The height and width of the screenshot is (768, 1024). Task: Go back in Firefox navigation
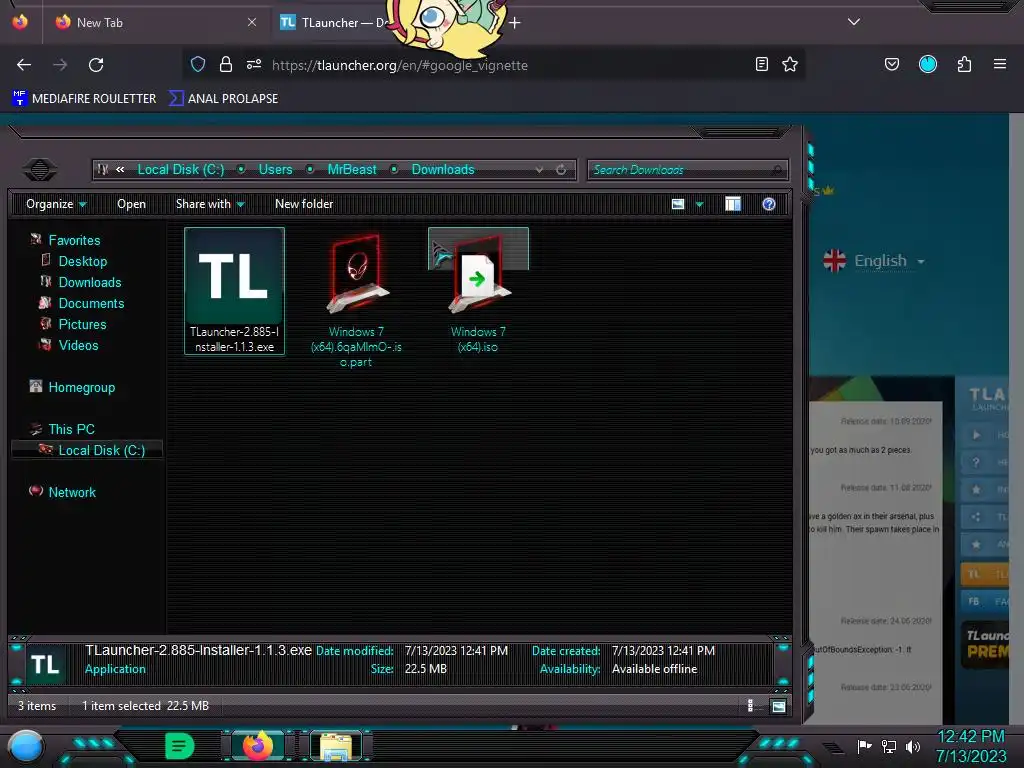coord(24,65)
